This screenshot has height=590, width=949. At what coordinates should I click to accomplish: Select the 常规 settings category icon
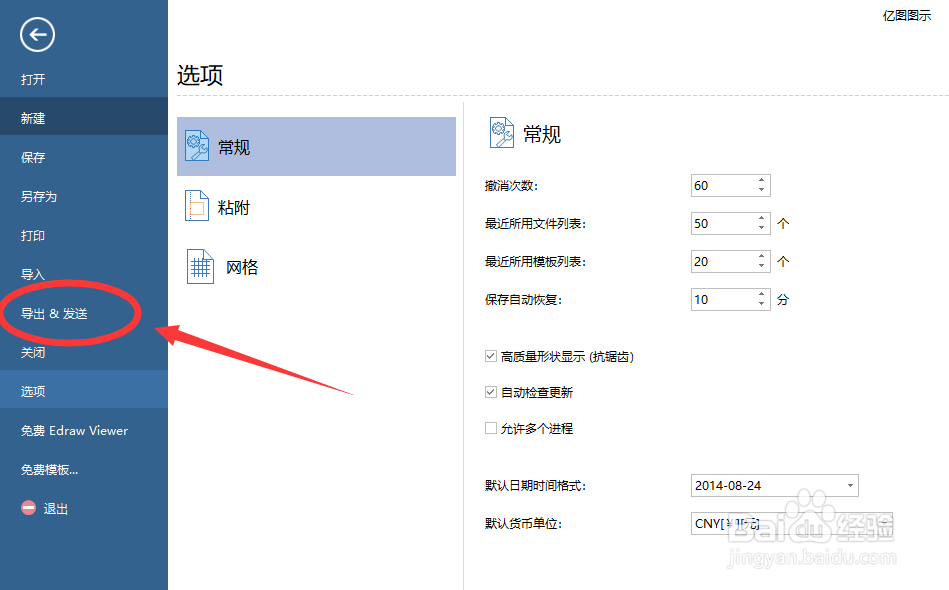[200, 146]
